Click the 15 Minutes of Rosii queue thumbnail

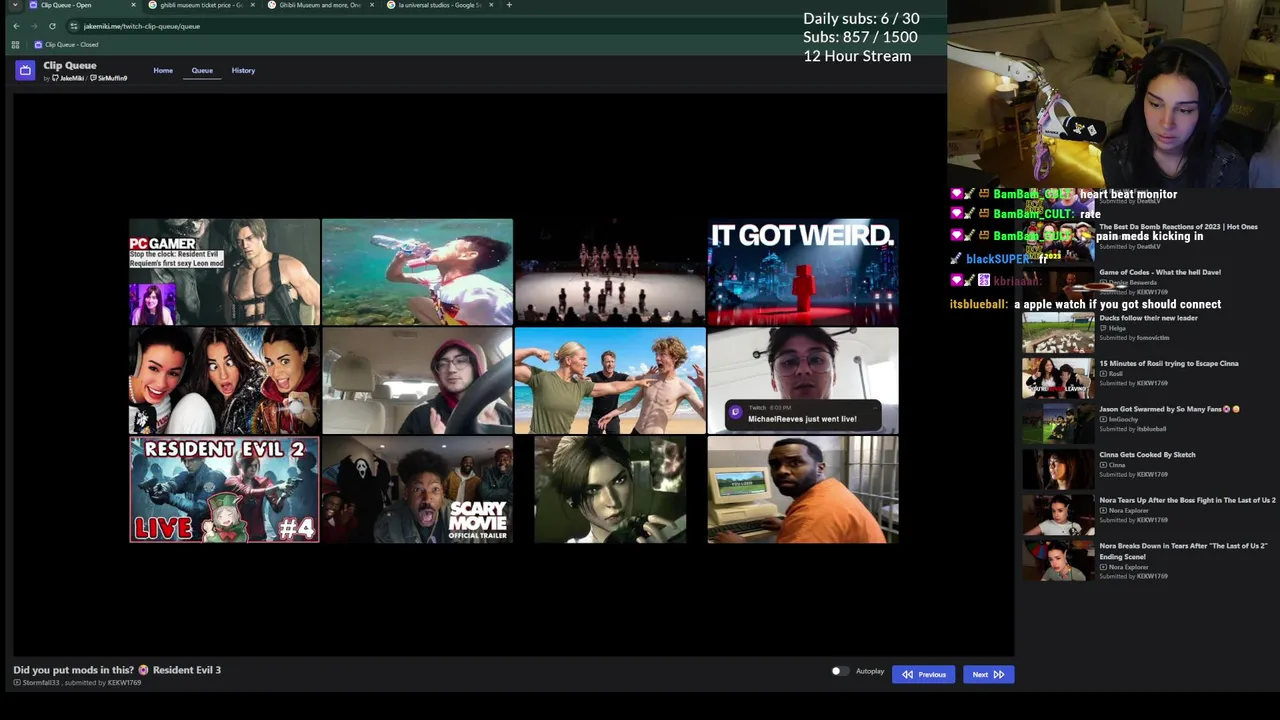point(1058,378)
